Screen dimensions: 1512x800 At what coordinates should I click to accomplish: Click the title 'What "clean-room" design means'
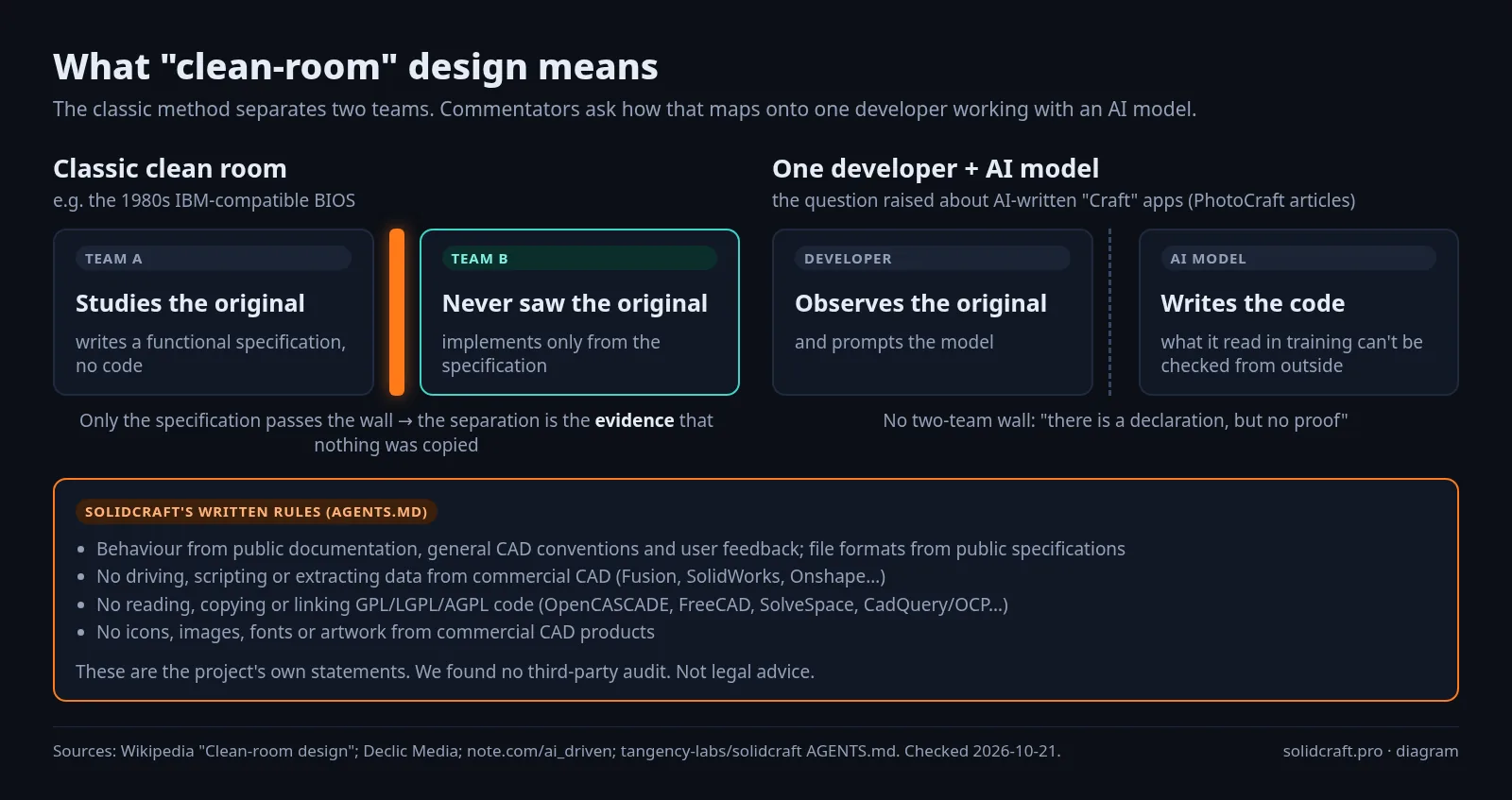click(x=355, y=68)
